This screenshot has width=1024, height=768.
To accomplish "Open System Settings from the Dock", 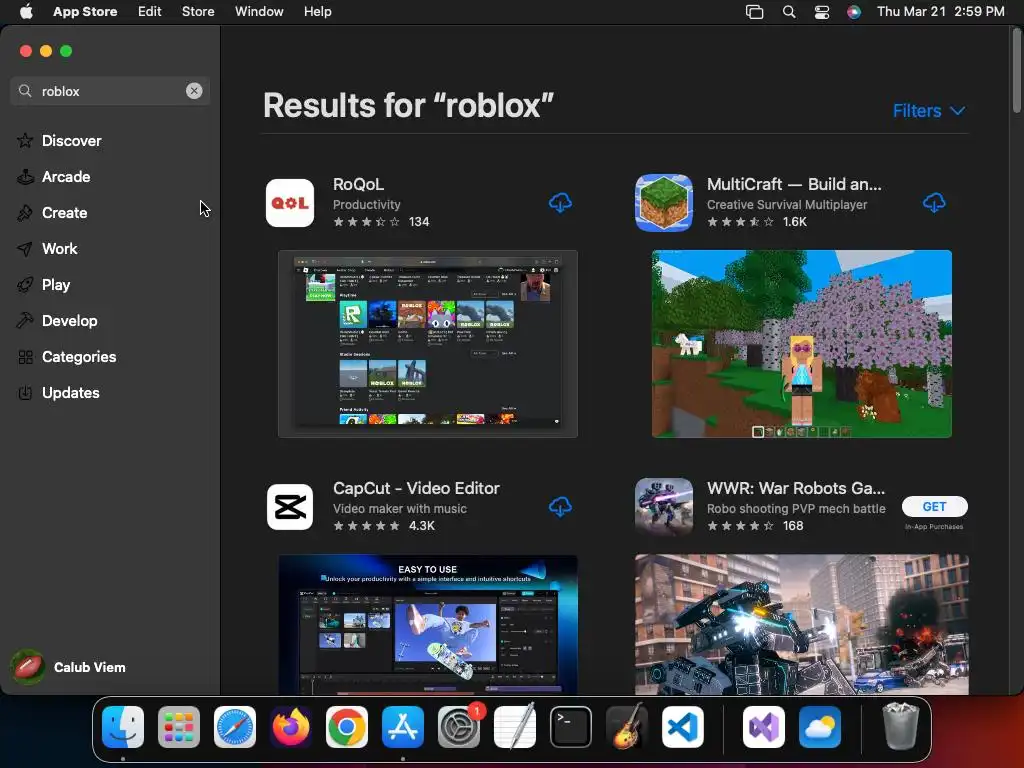I will (x=458, y=727).
